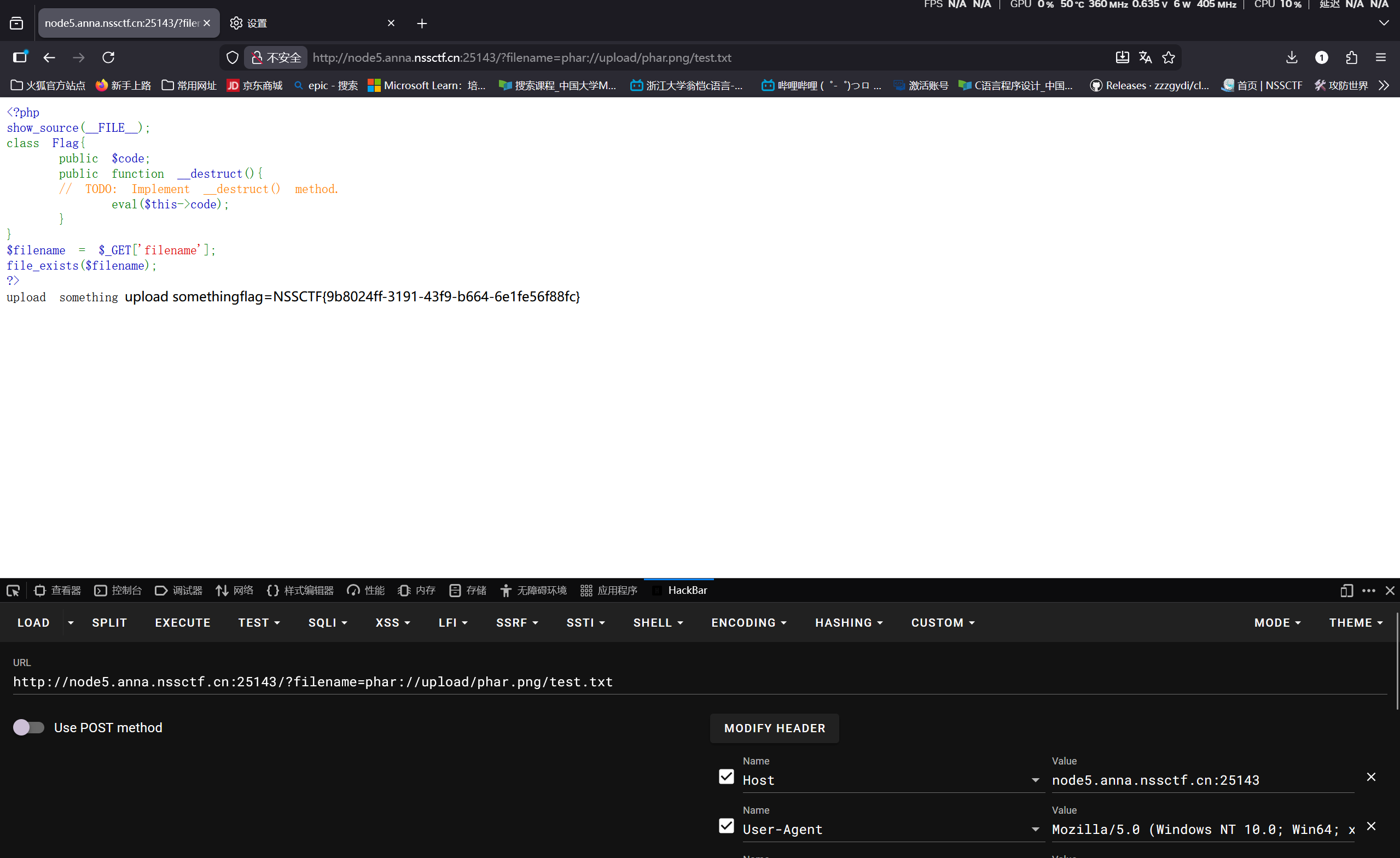
Task: Expand the Host header name dropdown
Action: coord(1035,780)
